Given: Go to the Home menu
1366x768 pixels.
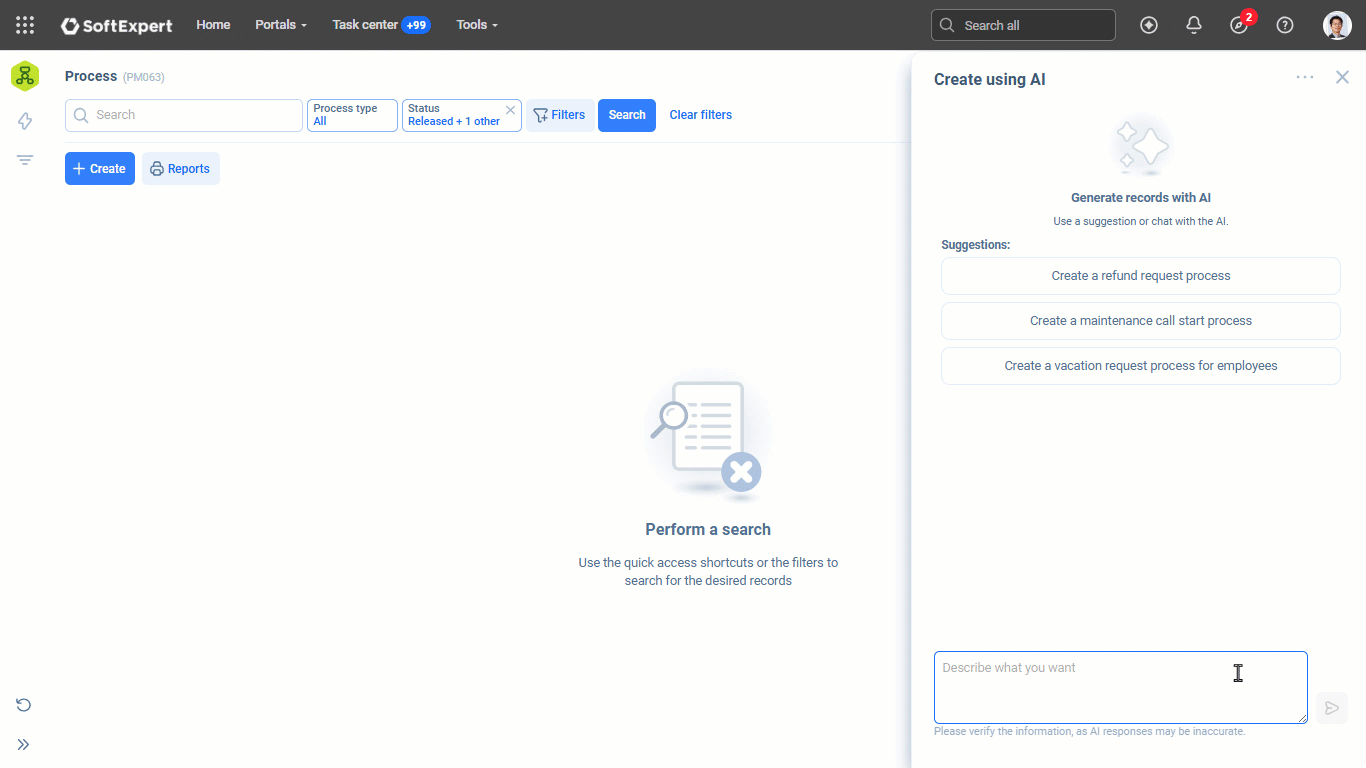Looking at the screenshot, I should [x=213, y=25].
